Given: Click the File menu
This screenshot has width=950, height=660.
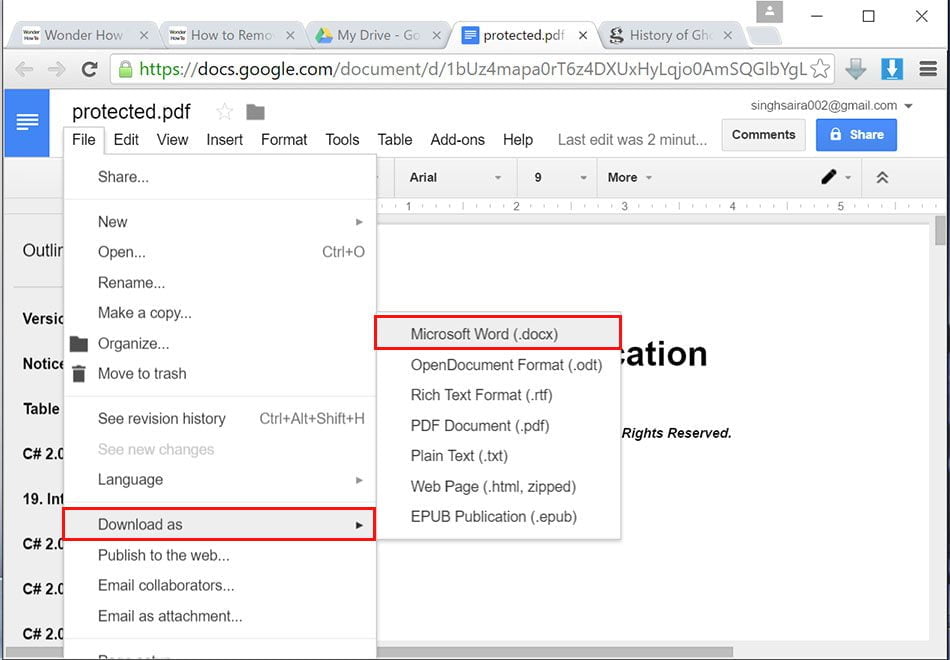Looking at the screenshot, I should [84, 139].
